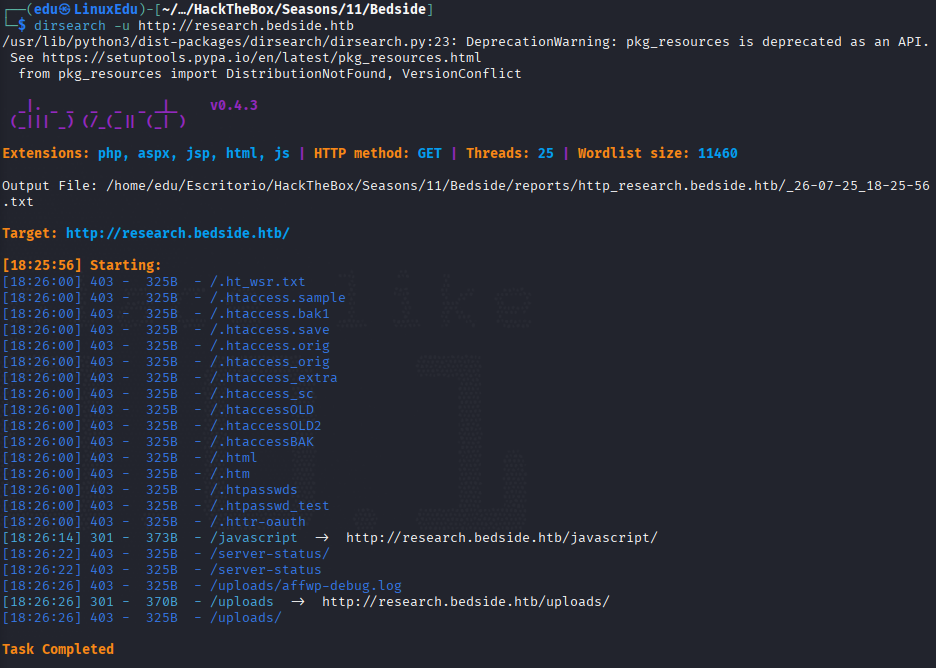Click the Extensions list starting with php
Screen dimensions: 936x668
(193, 153)
